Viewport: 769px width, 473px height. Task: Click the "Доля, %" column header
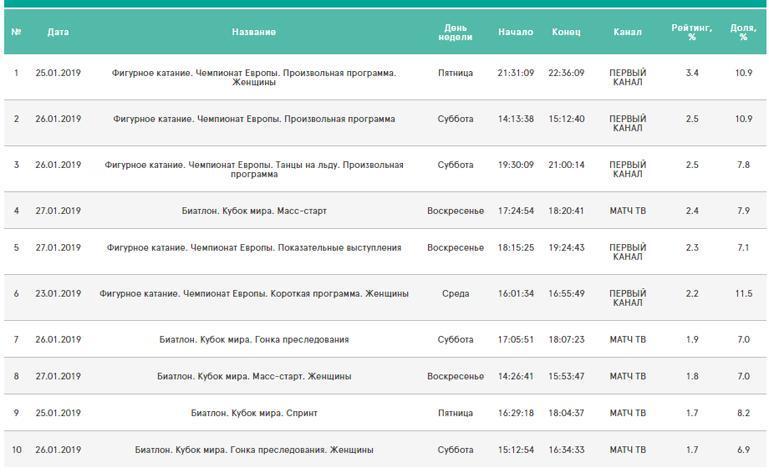743,32
